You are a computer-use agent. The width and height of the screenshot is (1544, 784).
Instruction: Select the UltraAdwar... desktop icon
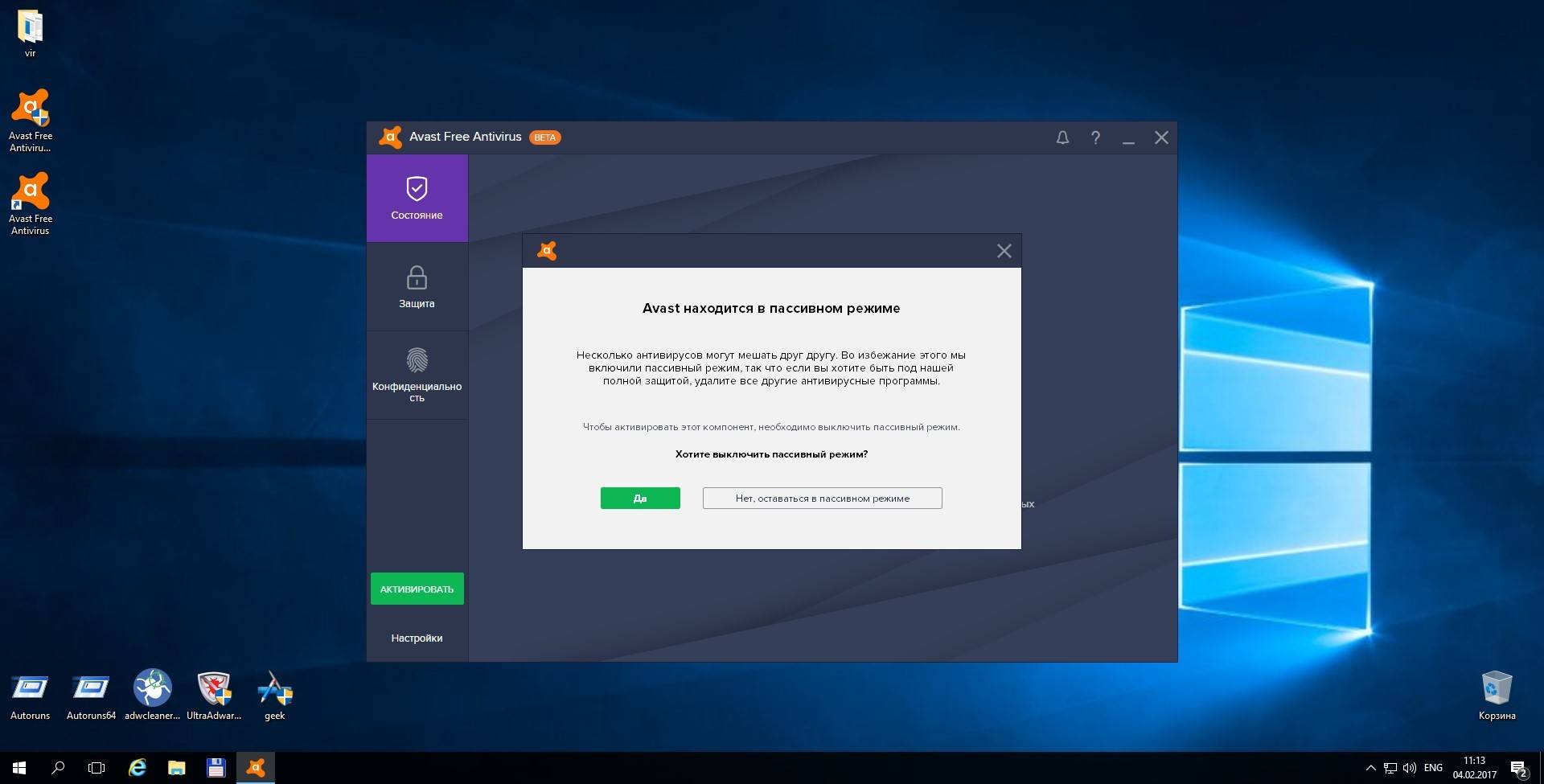(x=214, y=696)
